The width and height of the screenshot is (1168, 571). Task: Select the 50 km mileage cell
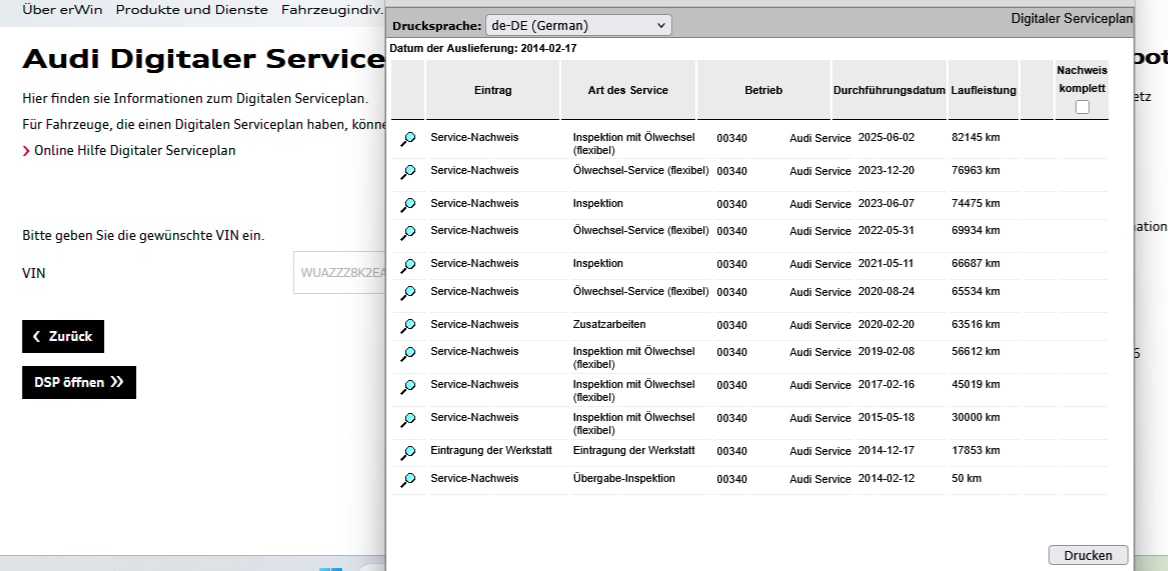point(966,478)
